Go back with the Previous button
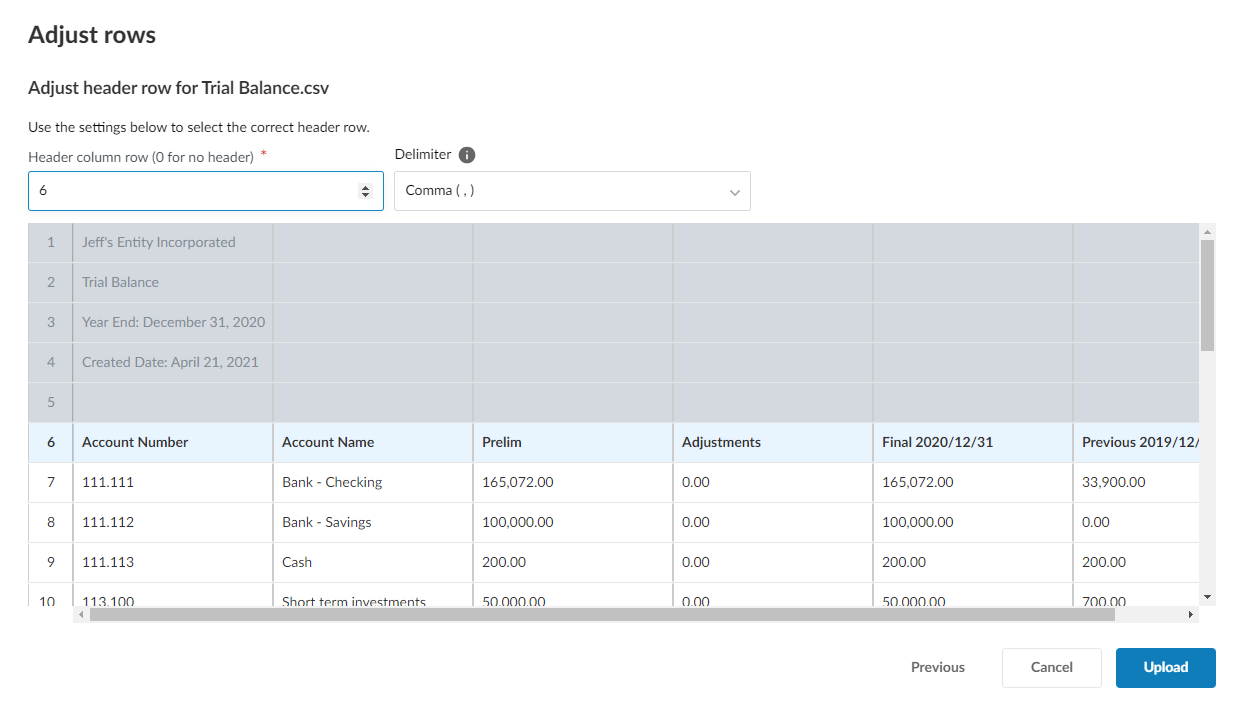 click(x=937, y=667)
